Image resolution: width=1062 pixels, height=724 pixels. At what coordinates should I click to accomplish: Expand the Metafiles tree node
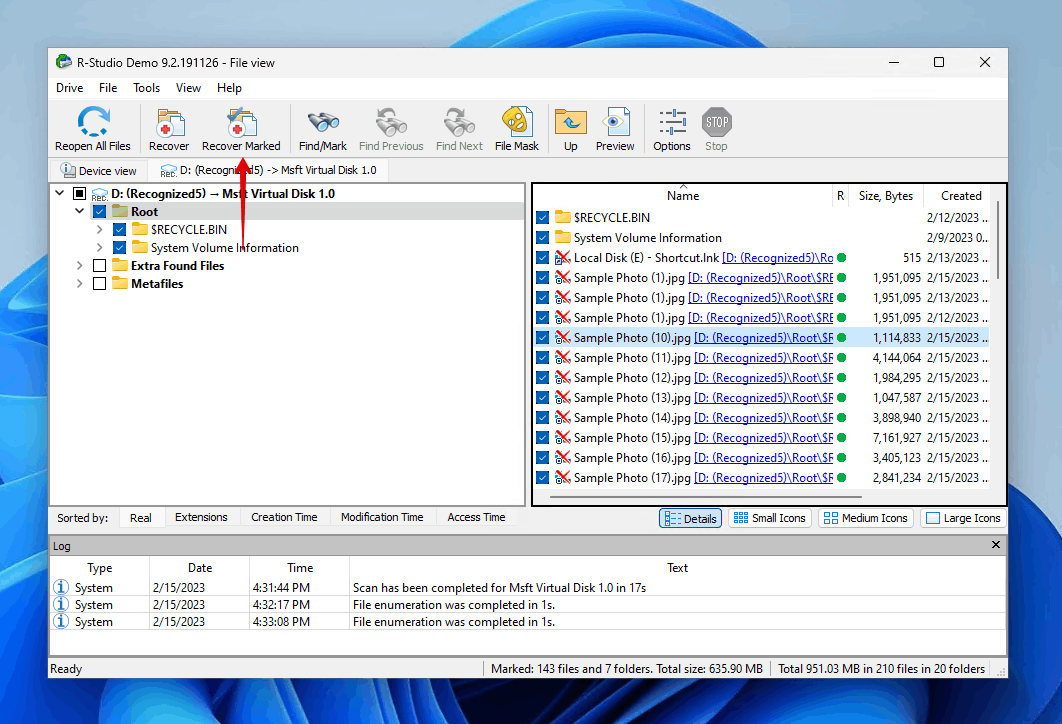[79, 283]
